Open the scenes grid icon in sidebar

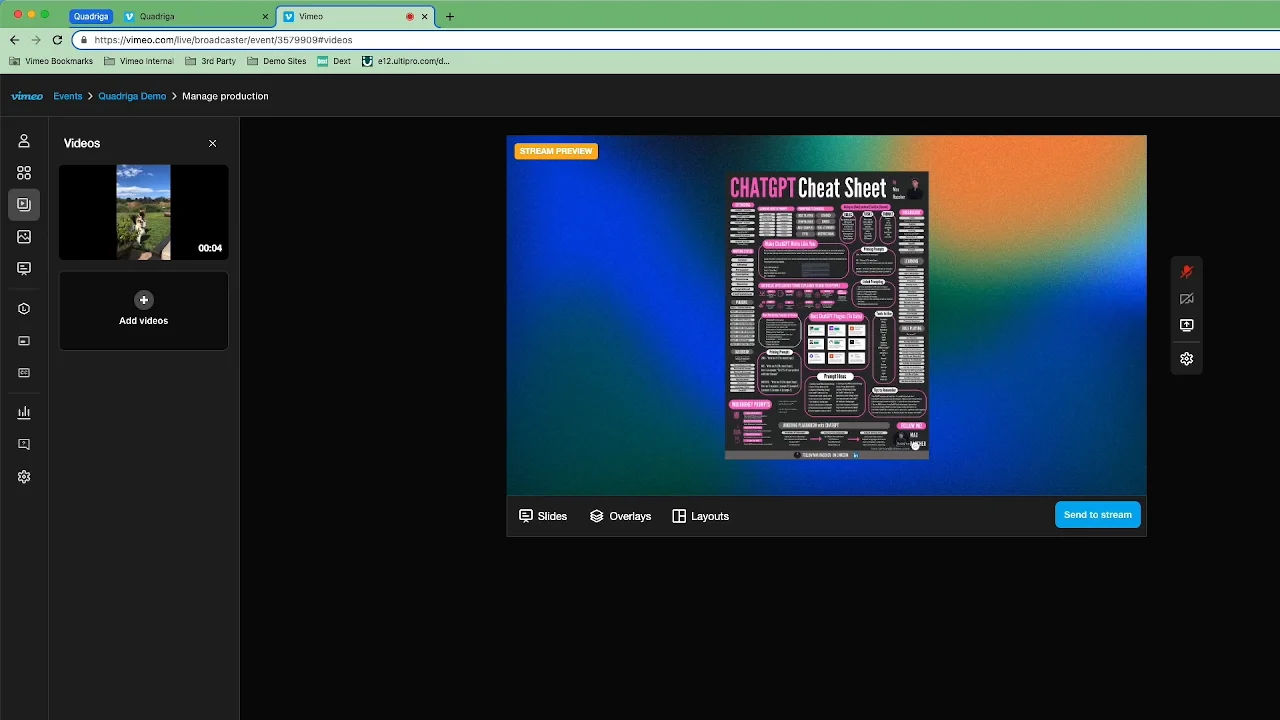click(24, 173)
